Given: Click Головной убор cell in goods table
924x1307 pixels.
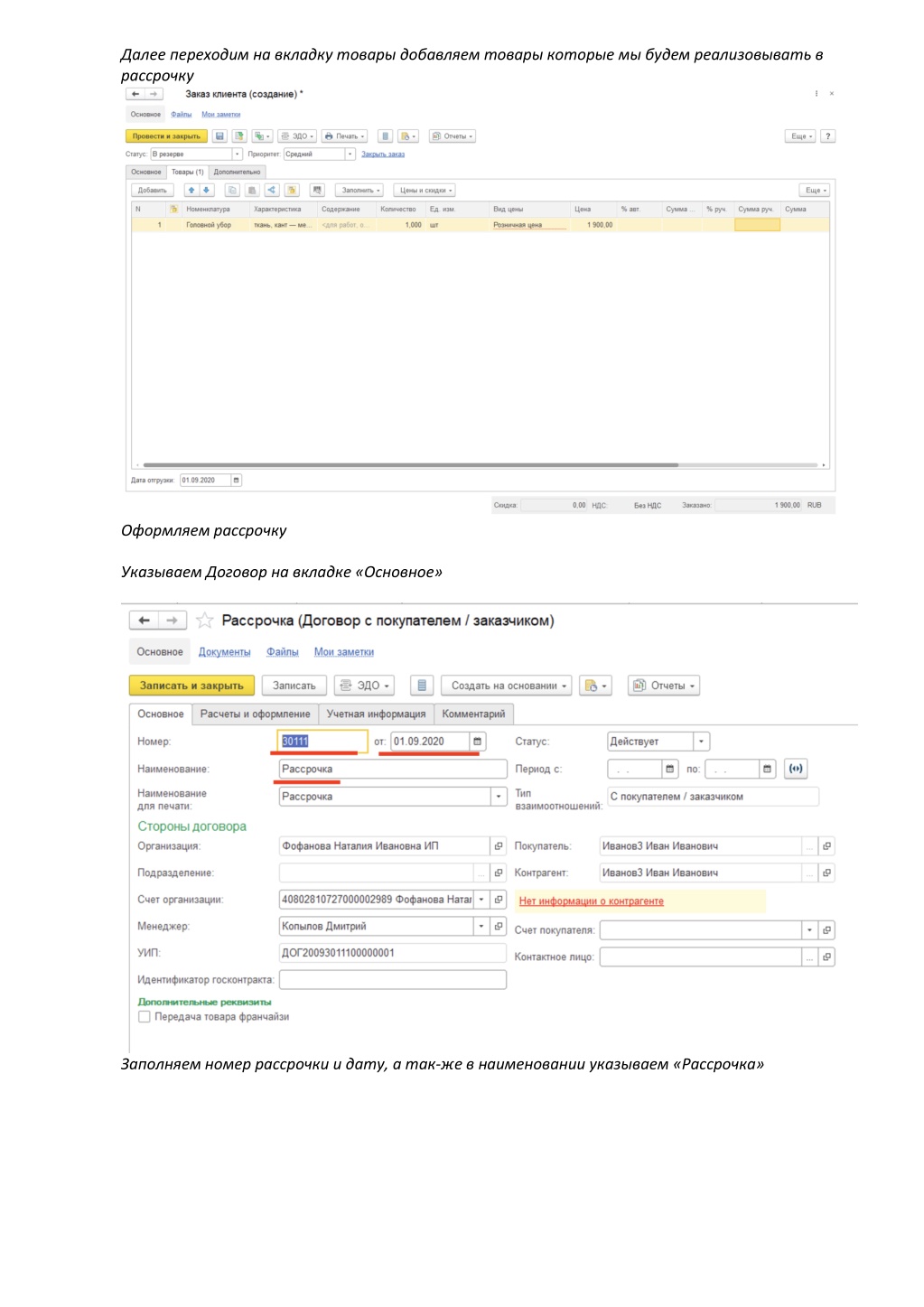Looking at the screenshot, I should 217,225.
